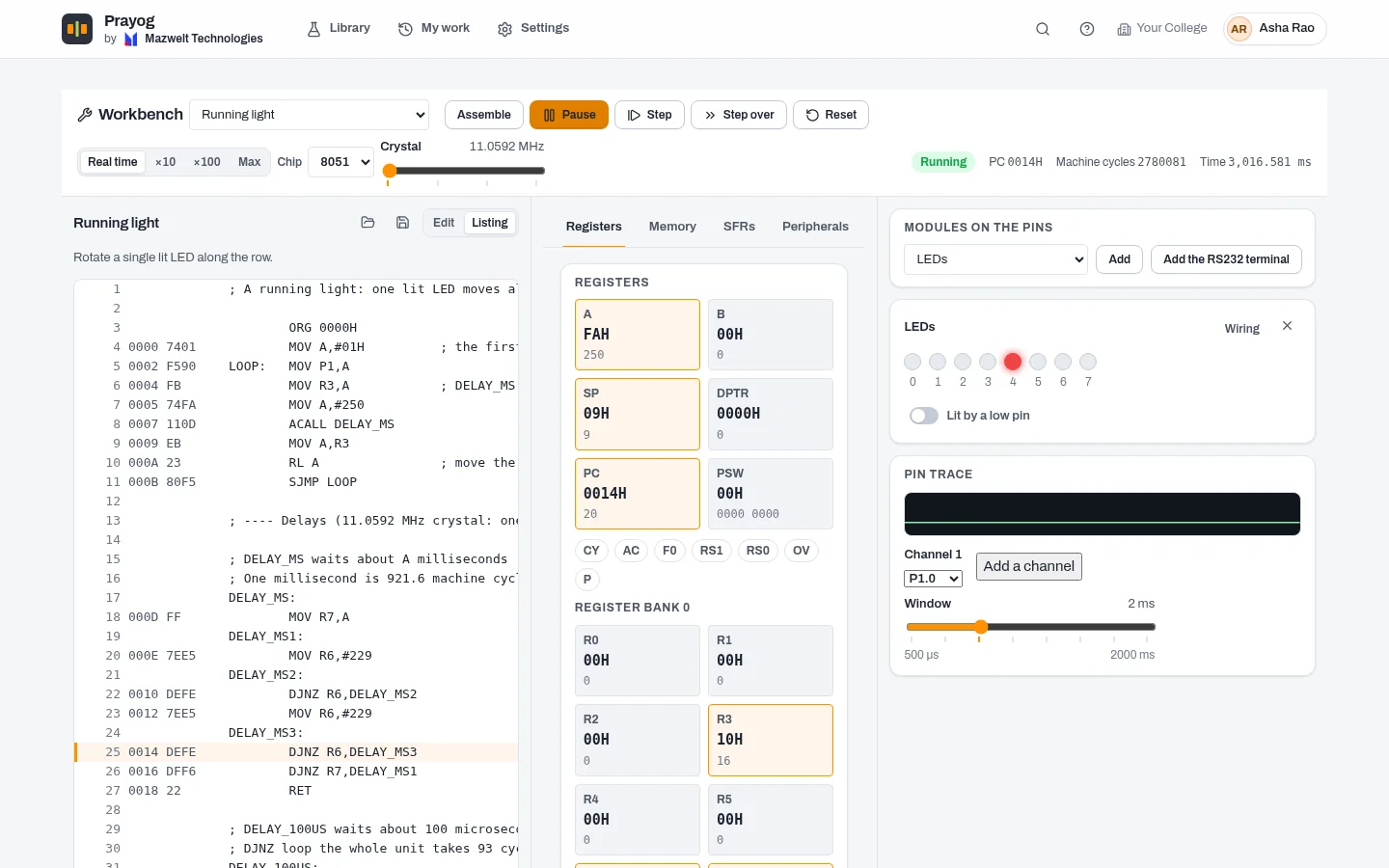
Task: Open the Library menu
Action: [x=339, y=29]
